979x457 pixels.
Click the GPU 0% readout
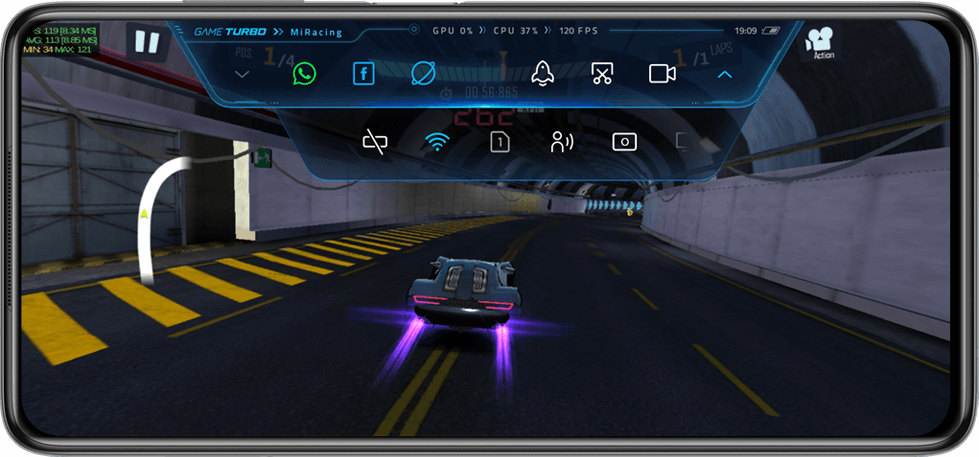[x=453, y=31]
